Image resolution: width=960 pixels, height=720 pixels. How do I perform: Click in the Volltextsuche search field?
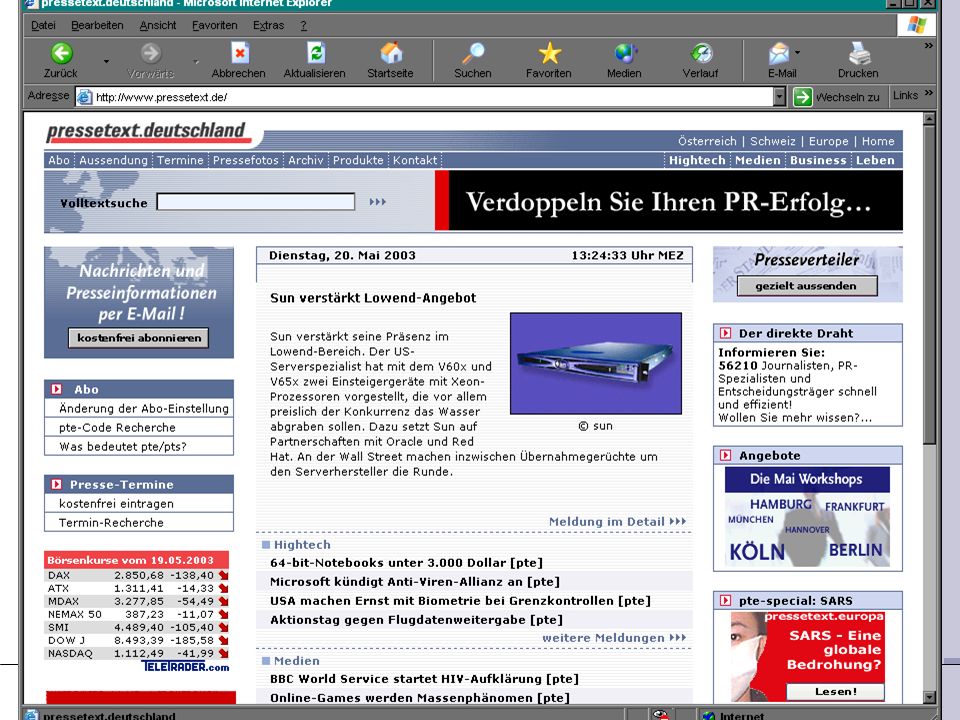click(x=256, y=202)
